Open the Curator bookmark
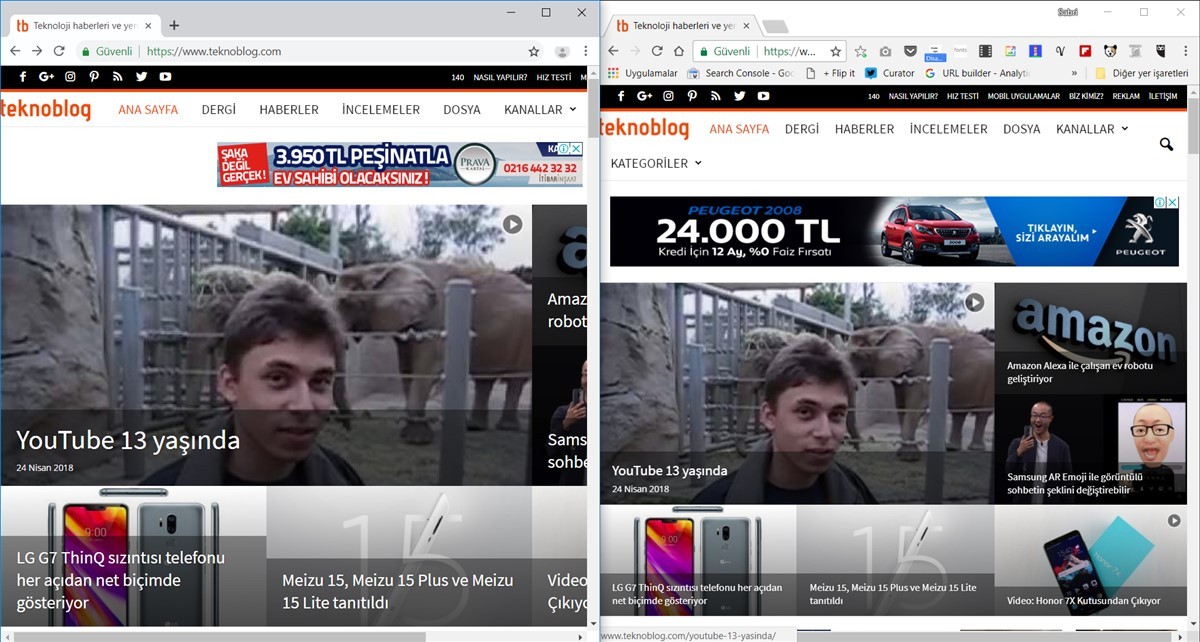This screenshot has height=642, width=1200. 890,73
